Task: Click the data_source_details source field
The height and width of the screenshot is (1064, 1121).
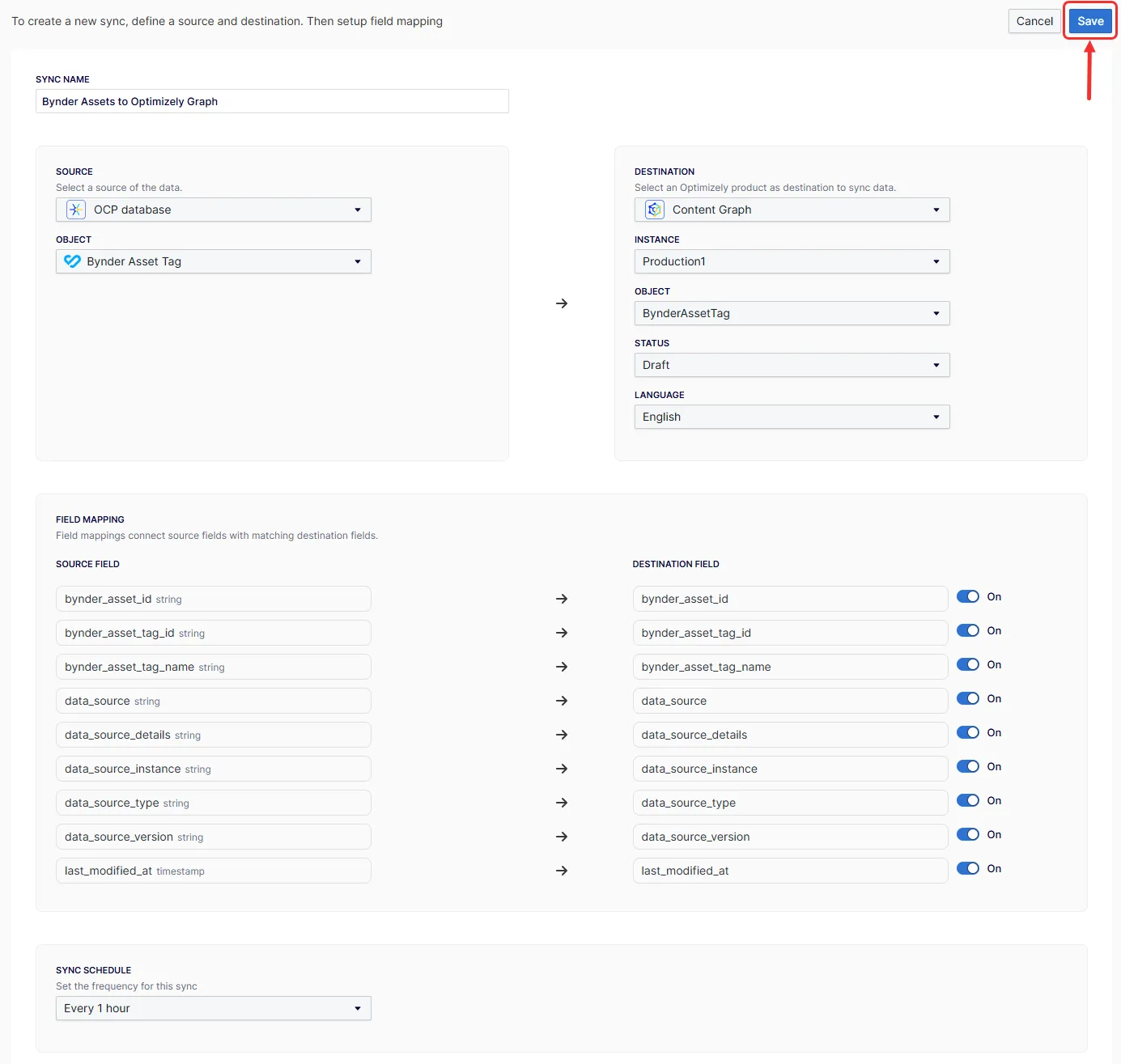Action: 214,735
